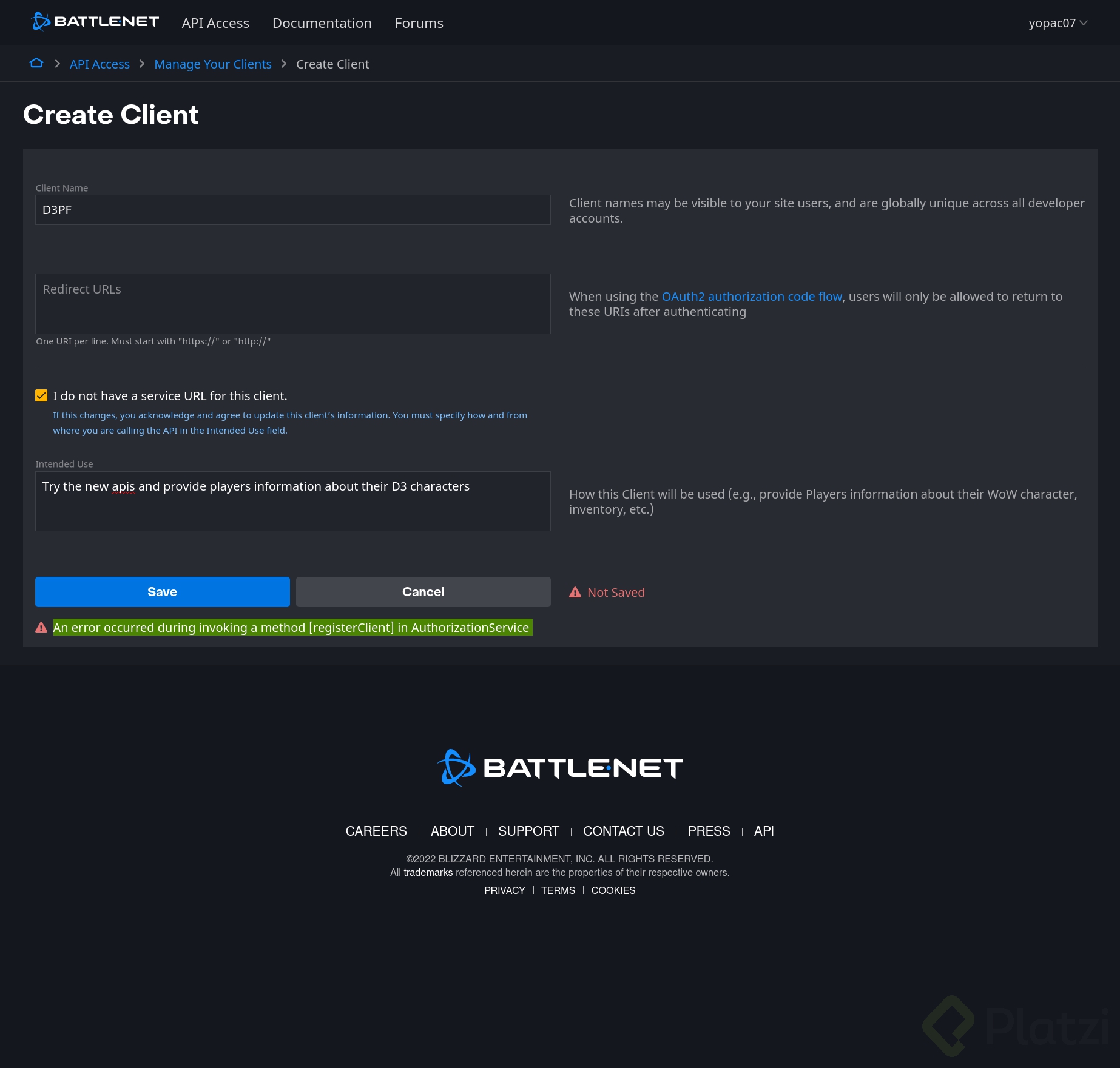Open the CAREERS footer link

coord(376,831)
